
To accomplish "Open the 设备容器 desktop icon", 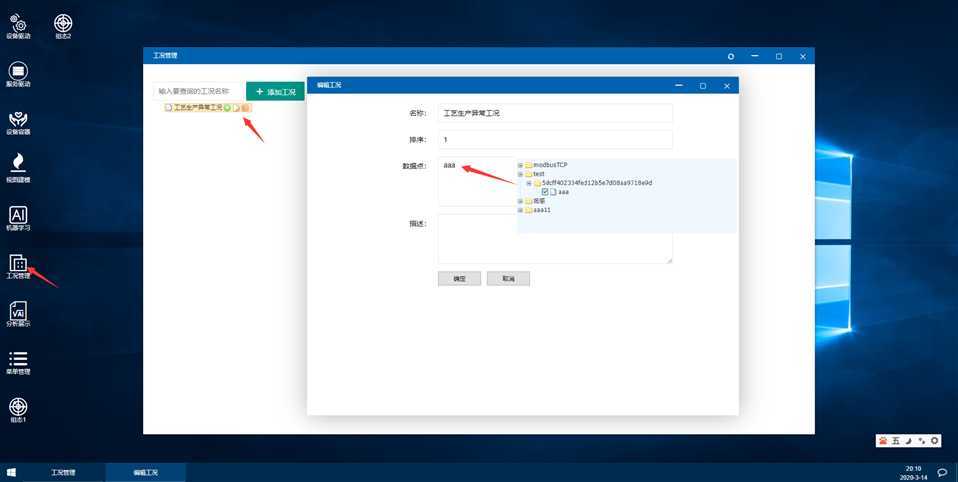I will coord(18,122).
